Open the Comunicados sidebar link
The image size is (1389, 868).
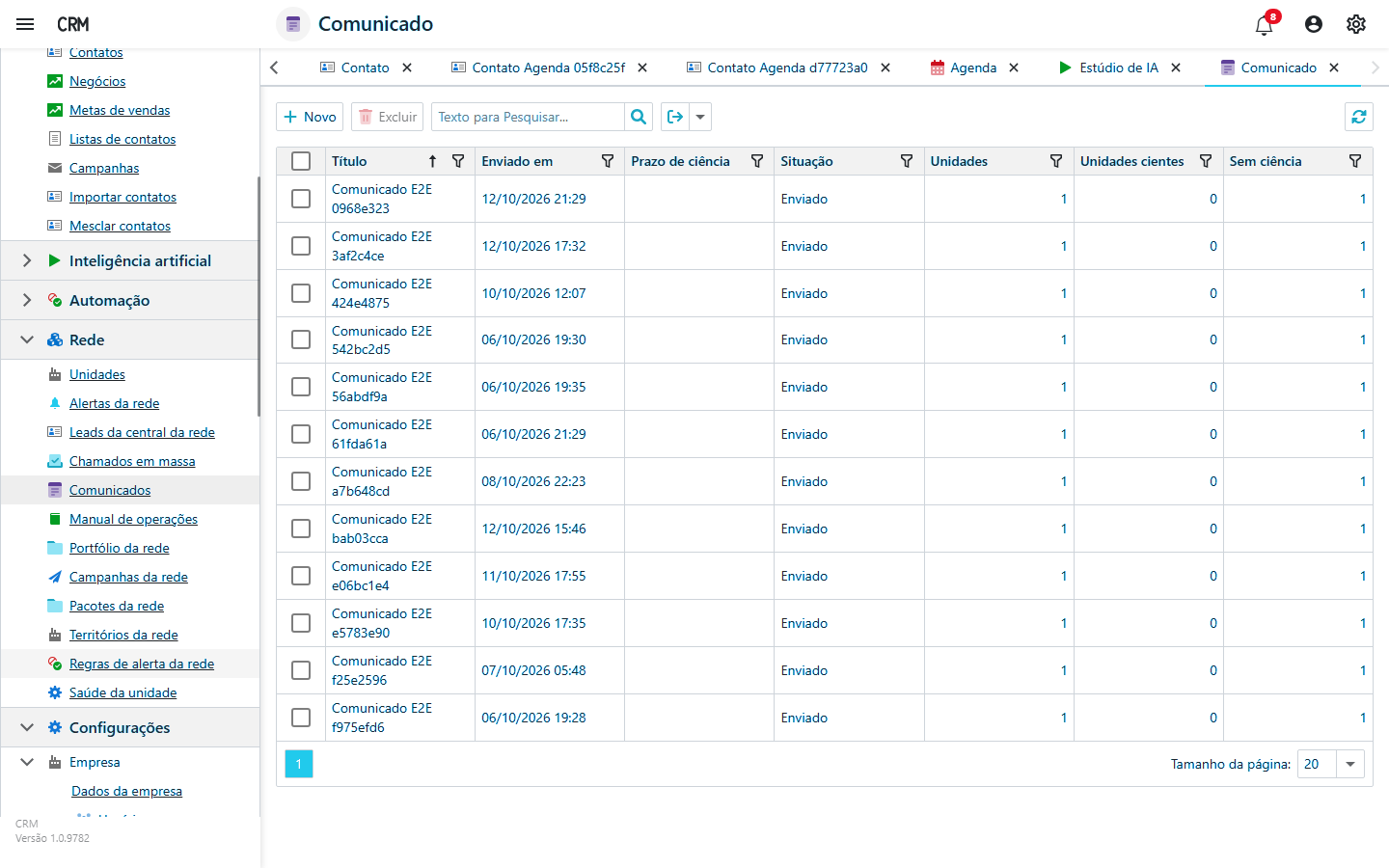click(110, 490)
